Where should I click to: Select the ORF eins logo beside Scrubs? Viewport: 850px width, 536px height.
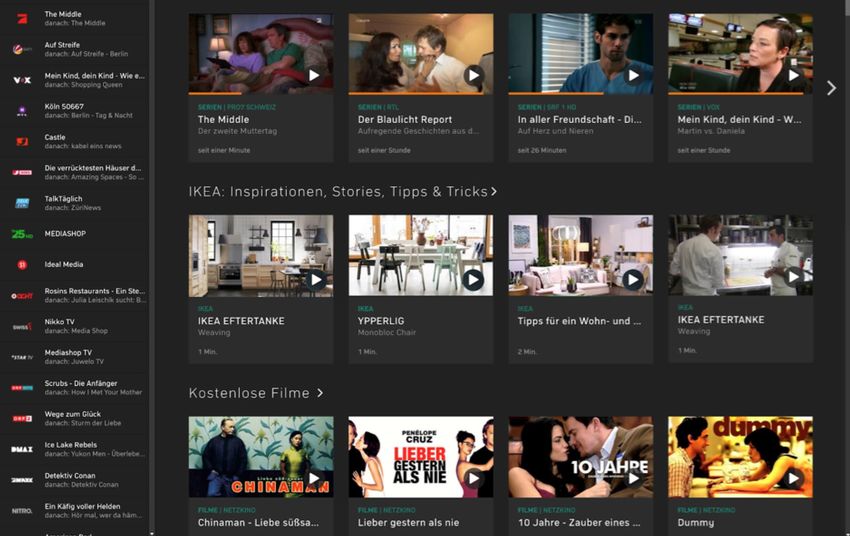click(22, 388)
